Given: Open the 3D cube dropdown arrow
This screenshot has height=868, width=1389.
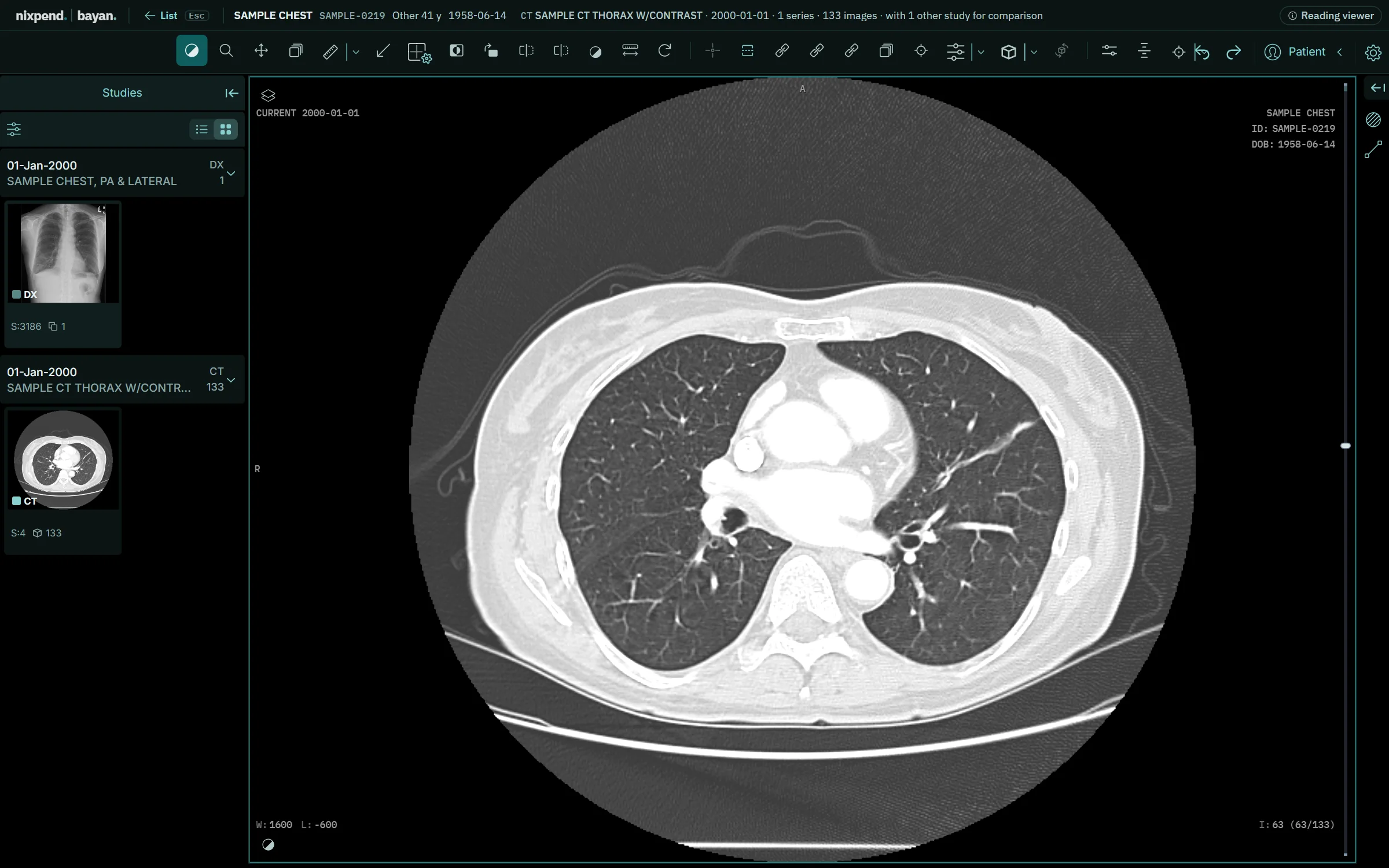Looking at the screenshot, I should 1034,52.
